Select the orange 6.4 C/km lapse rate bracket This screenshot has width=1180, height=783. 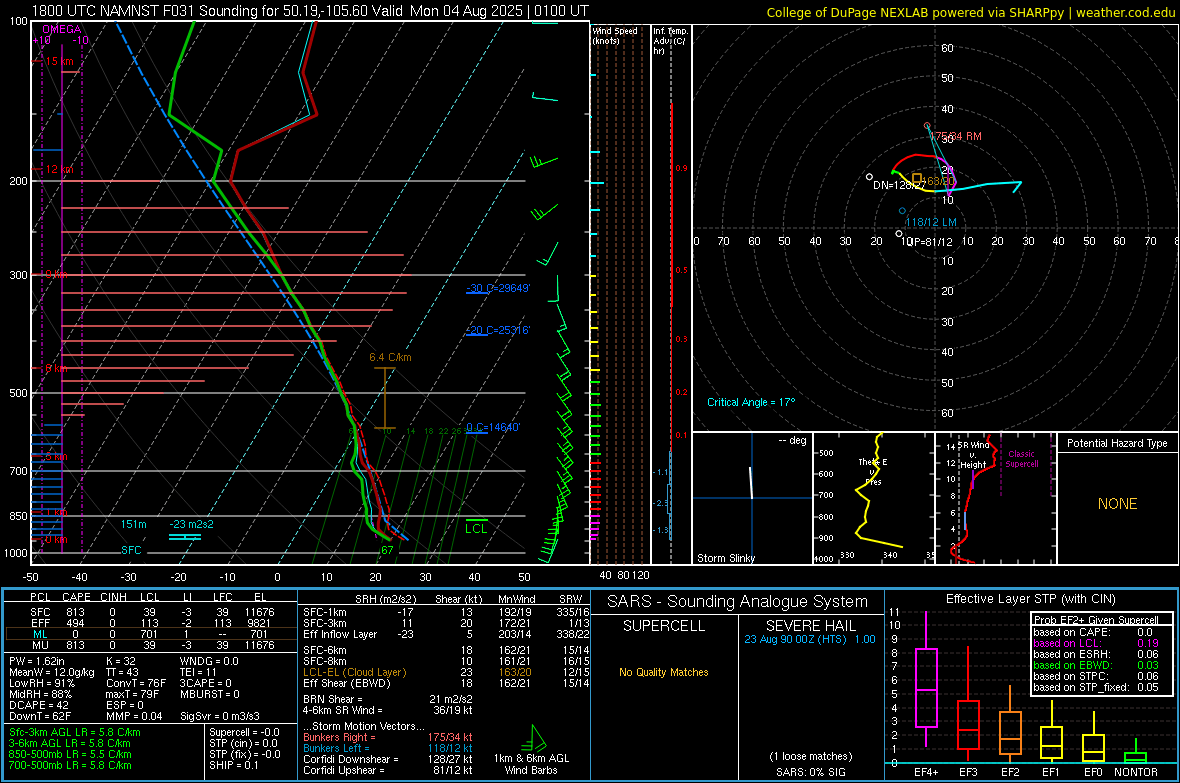[x=385, y=397]
